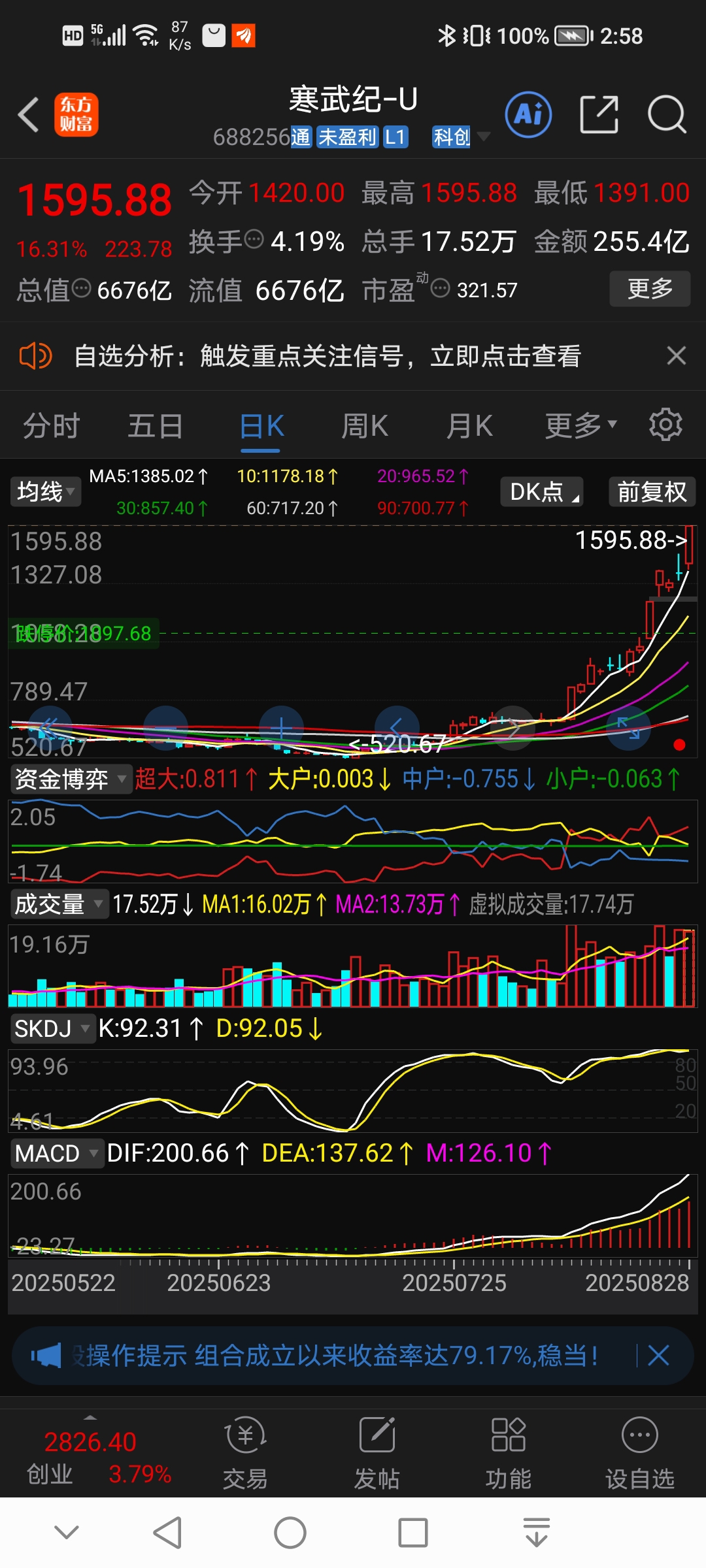Tap Android back navigation button
Viewport: 706px width, 1568px height.
click(x=167, y=1533)
